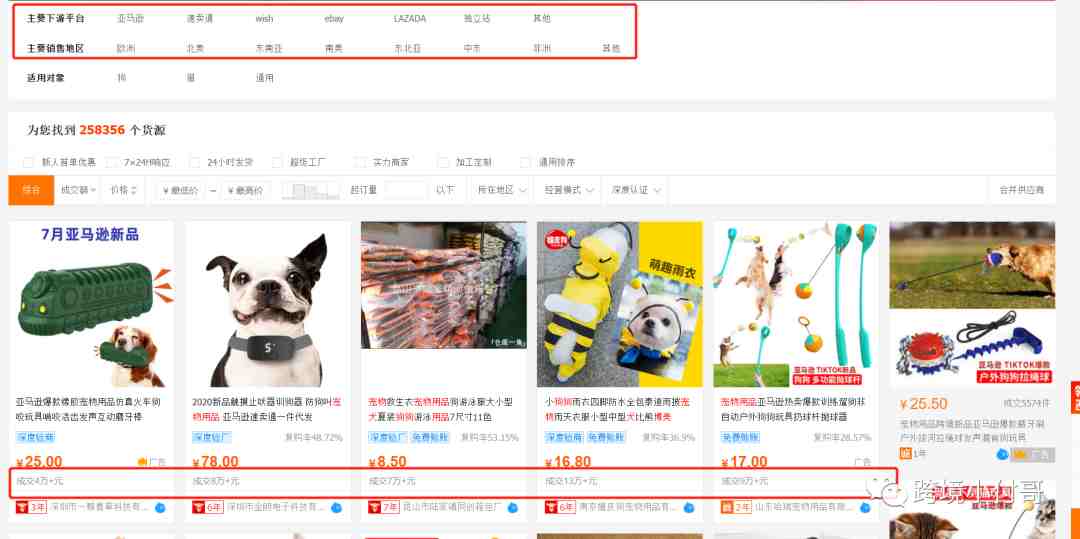Image resolution: width=1080 pixels, height=539 pixels.
Task: Click the ¥16.80 price
Action: [568, 462]
